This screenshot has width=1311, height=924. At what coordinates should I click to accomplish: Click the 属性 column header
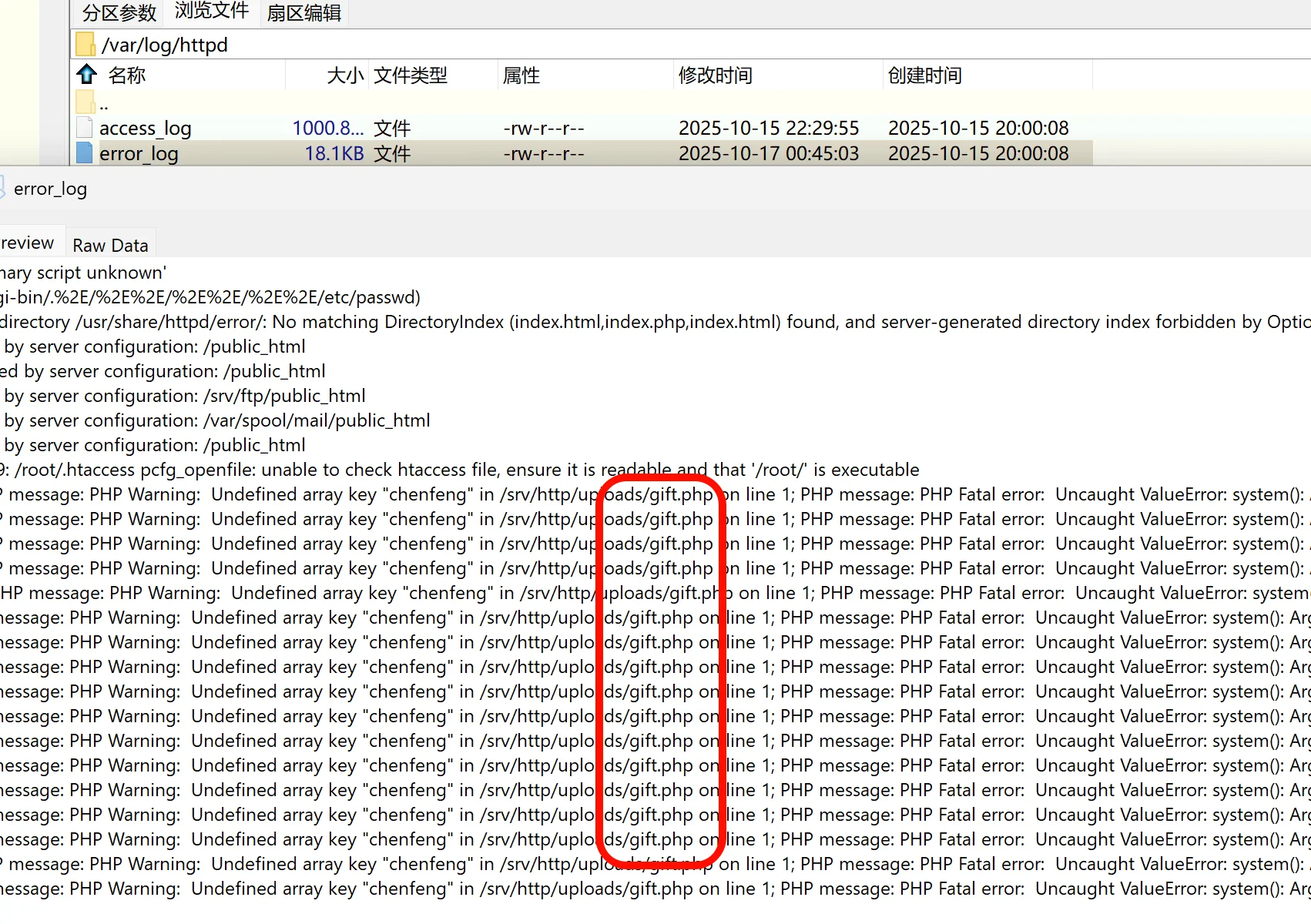[x=521, y=75]
